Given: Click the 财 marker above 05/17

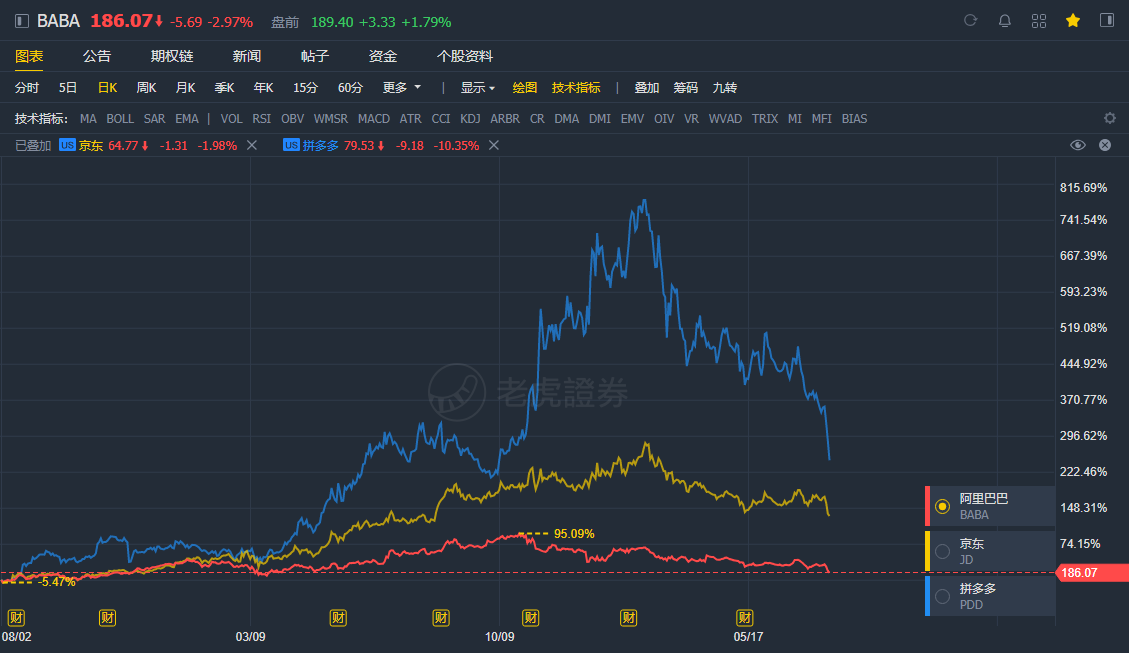Looking at the screenshot, I should (x=745, y=618).
